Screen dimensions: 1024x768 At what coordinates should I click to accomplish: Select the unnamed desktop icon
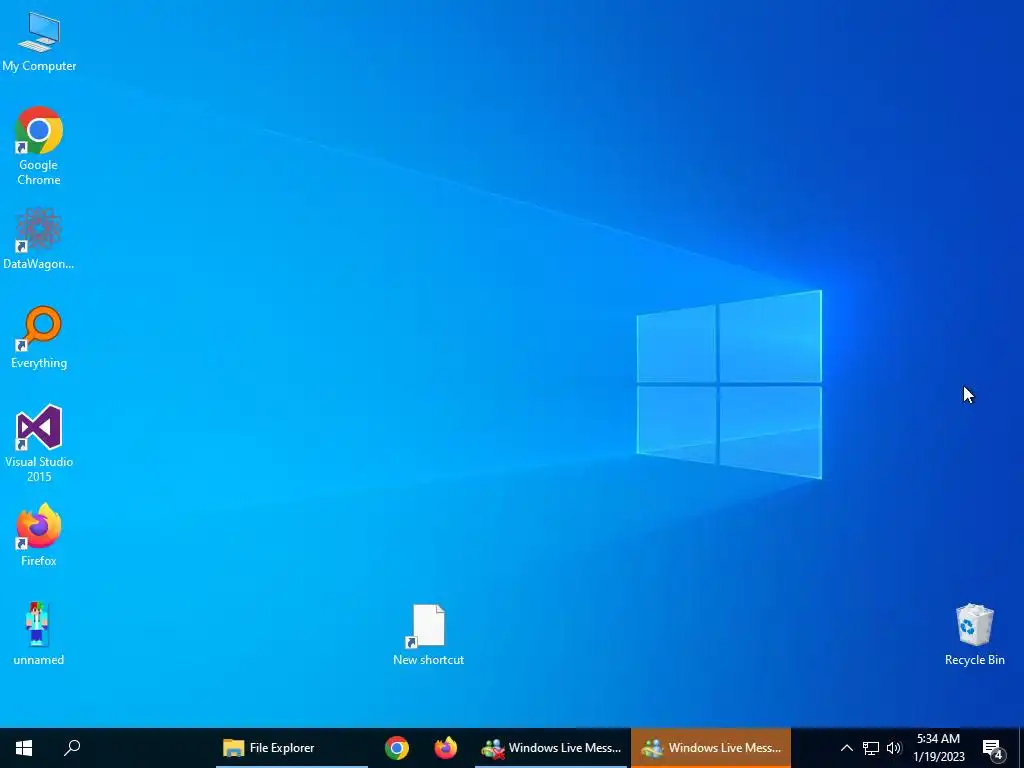point(39,633)
